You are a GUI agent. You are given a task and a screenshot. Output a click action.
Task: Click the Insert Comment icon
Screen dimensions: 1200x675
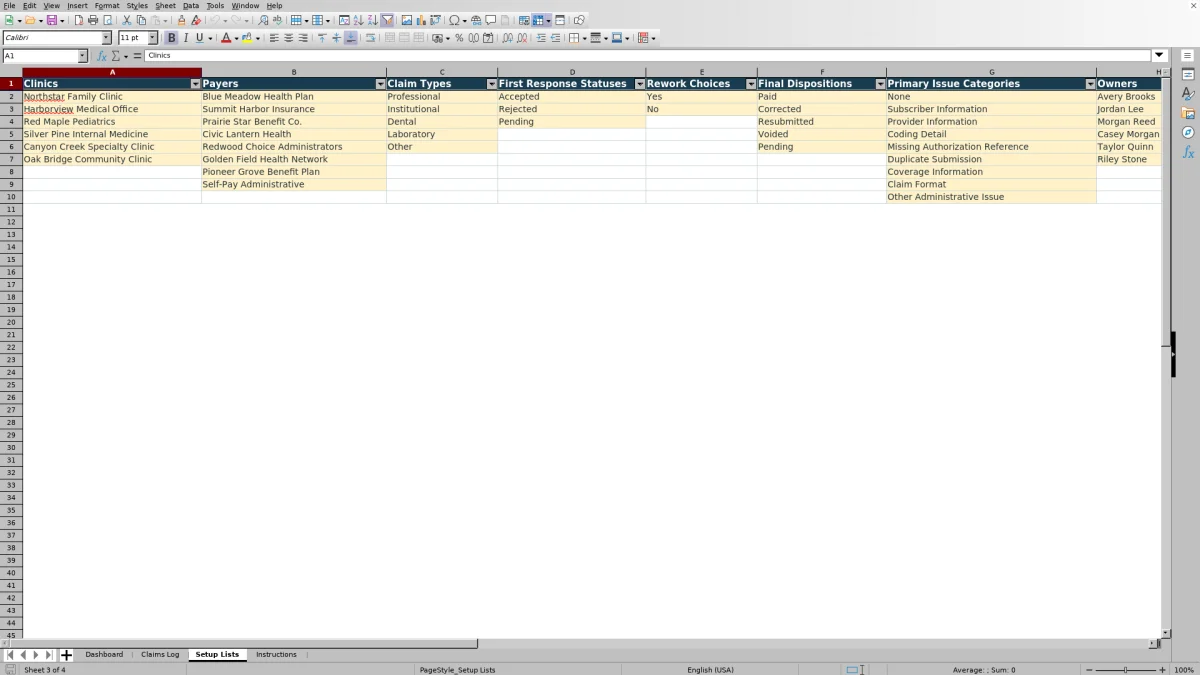tap(490, 20)
